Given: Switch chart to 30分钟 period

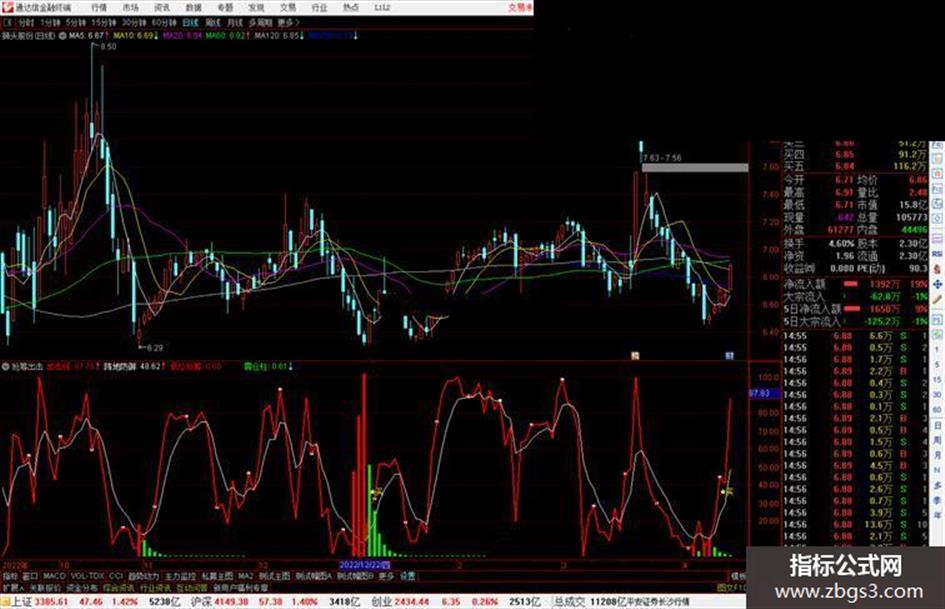Looking at the screenshot, I should pyautogui.click(x=133, y=23).
